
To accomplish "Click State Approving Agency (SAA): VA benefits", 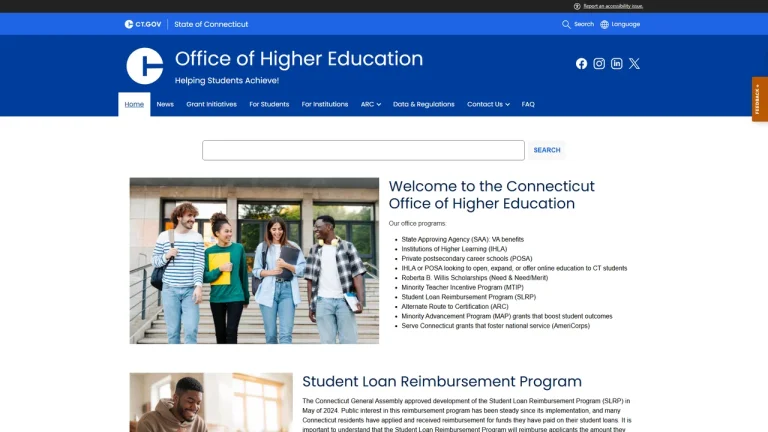I will (x=462, y=240).
